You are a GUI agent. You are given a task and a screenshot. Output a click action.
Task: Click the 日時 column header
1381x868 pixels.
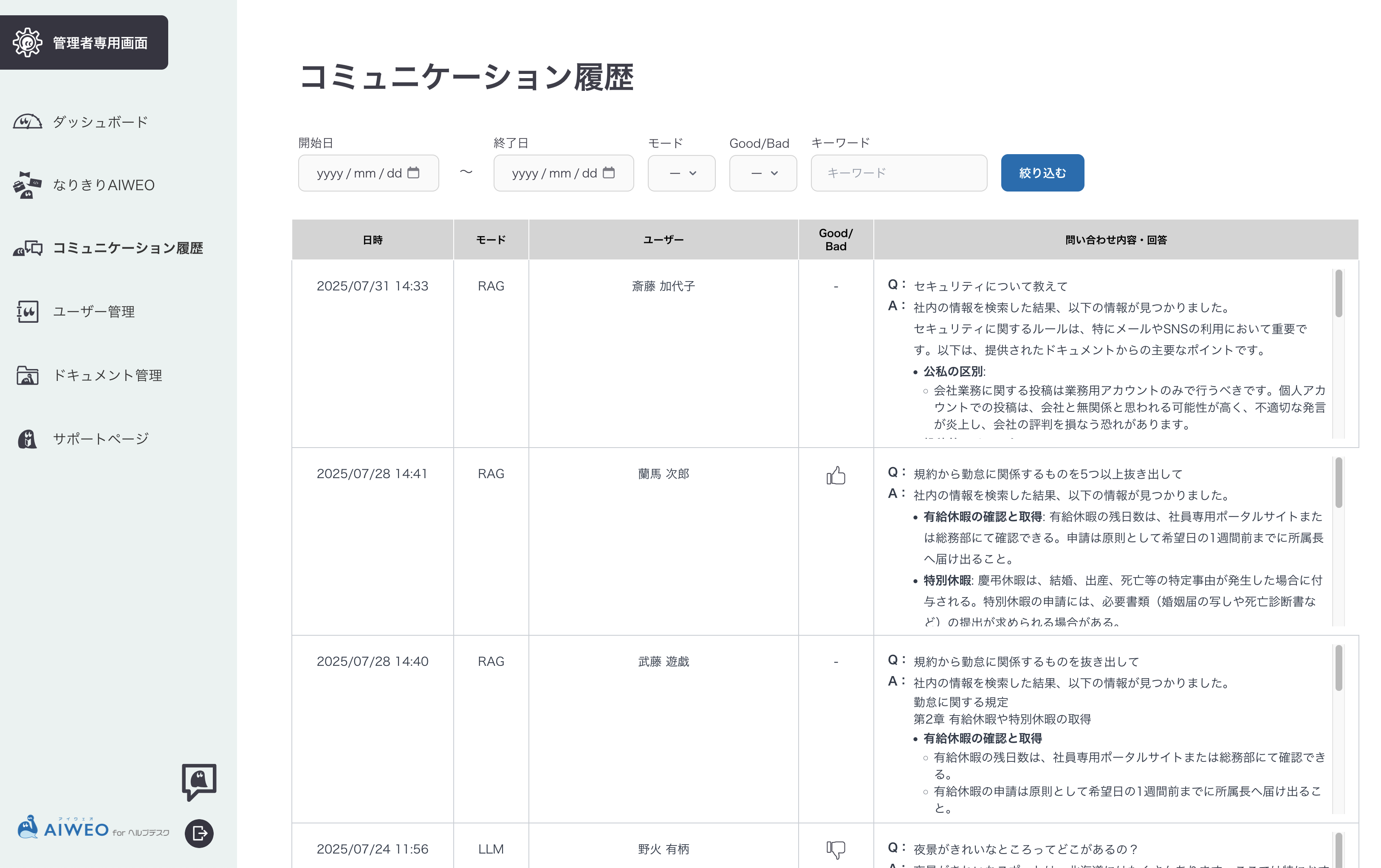point(373,240)
